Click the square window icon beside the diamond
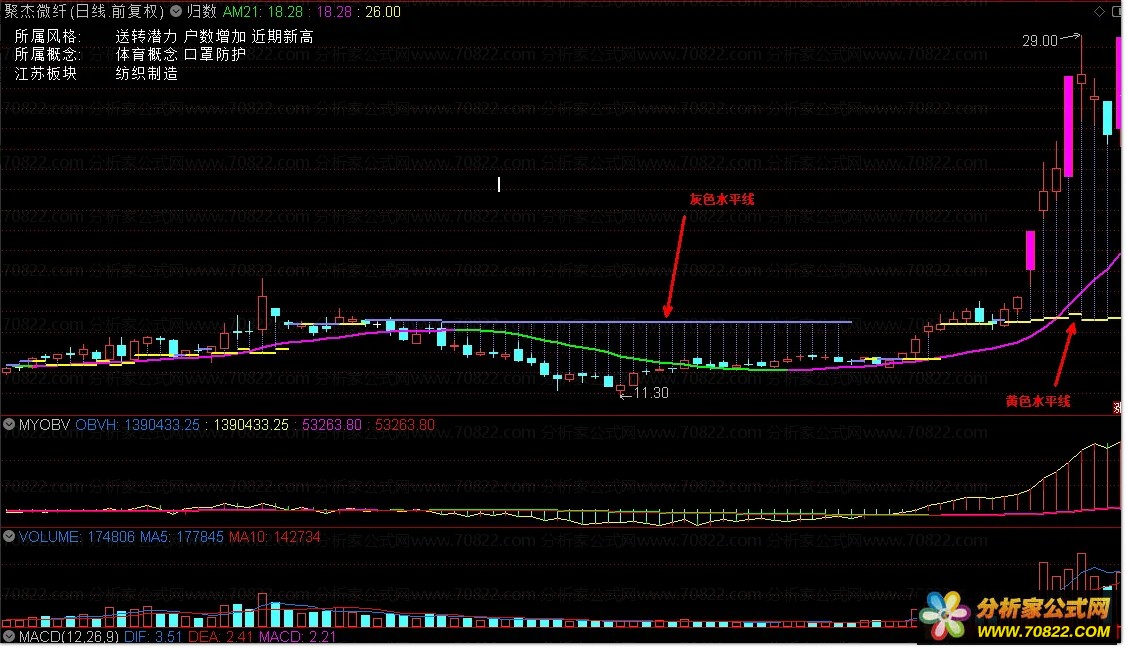1127x648 pixels. (1116, 11)
